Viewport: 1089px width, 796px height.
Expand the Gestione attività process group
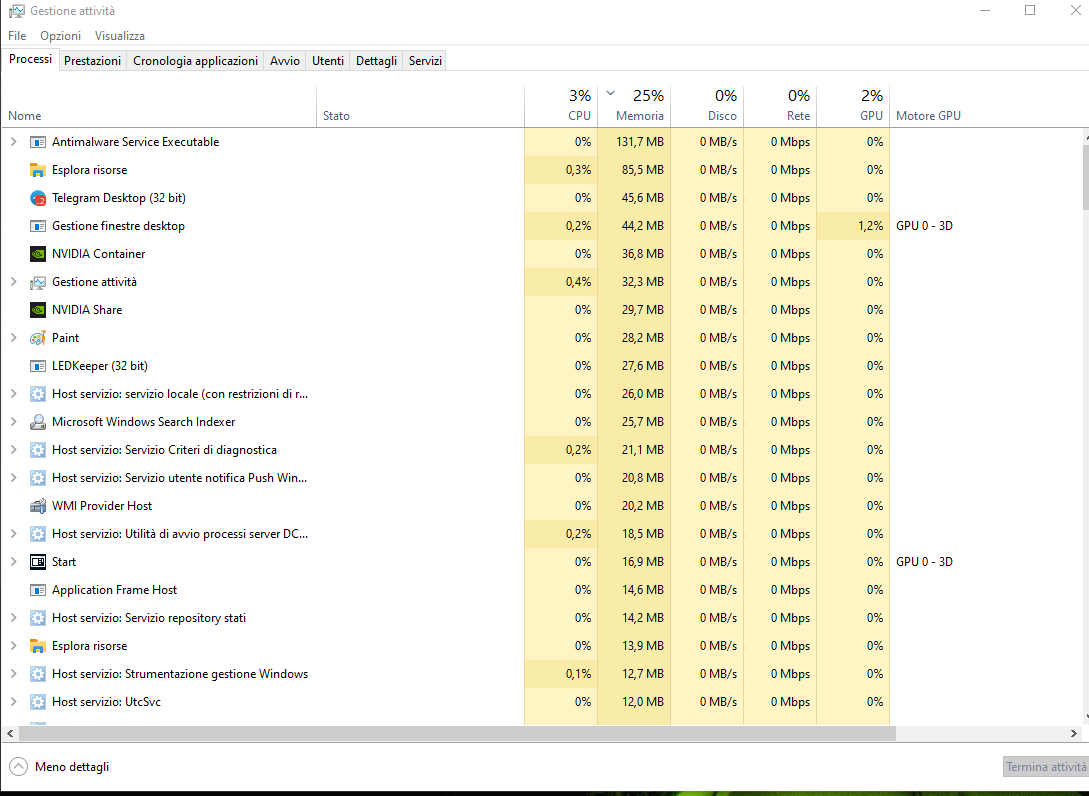coord(13,282)
